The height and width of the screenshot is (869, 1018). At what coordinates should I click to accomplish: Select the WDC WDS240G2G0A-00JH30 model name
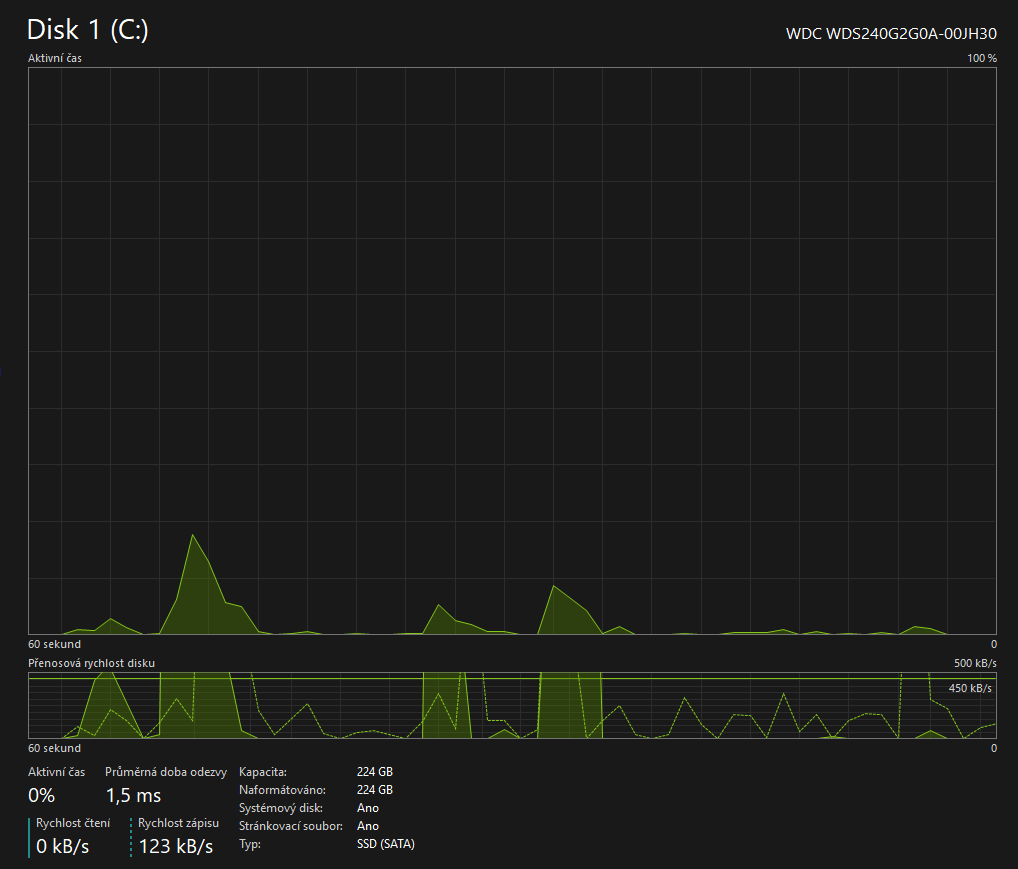[891, 33]
